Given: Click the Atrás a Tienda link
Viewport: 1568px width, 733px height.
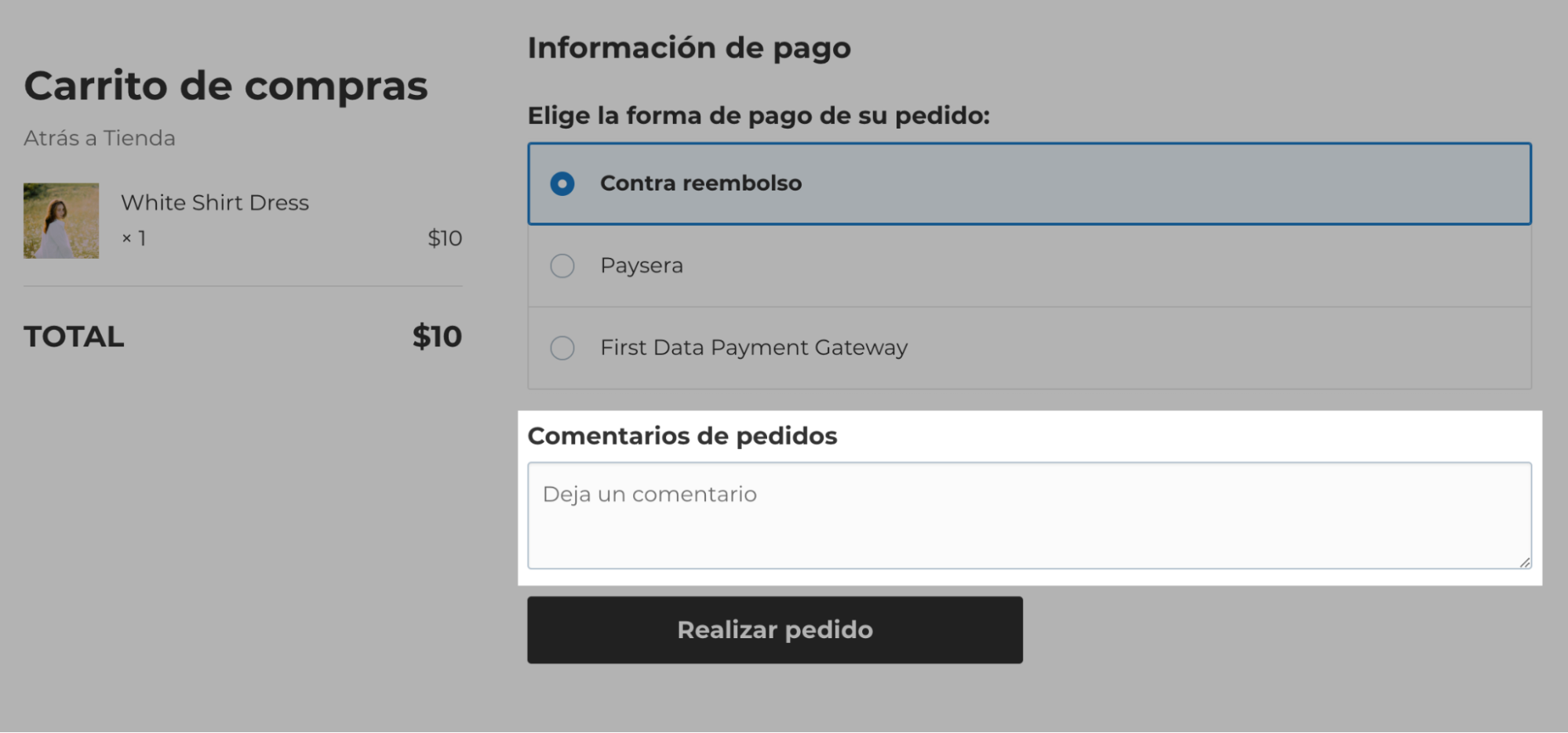Looking at the screenshot, I should coord(99,138).
